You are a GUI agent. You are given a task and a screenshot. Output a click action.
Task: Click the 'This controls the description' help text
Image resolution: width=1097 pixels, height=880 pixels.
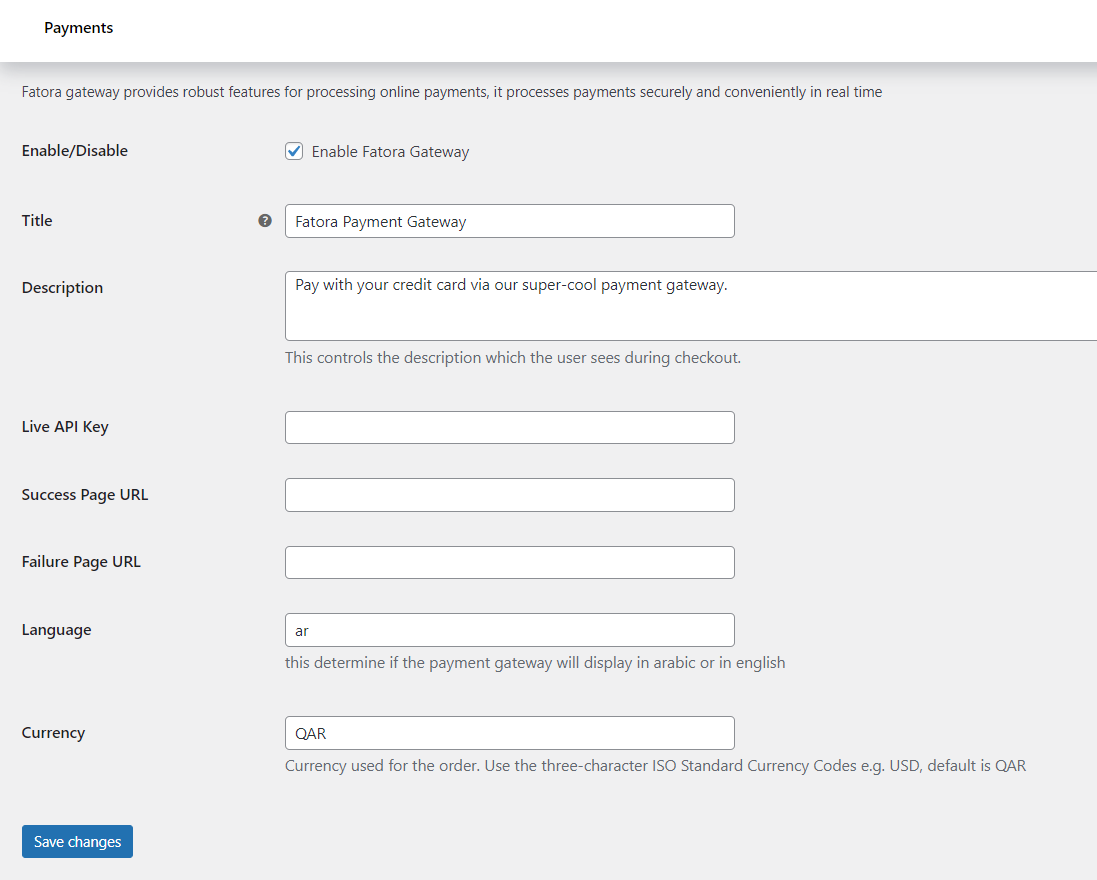[x=513, y=357]
